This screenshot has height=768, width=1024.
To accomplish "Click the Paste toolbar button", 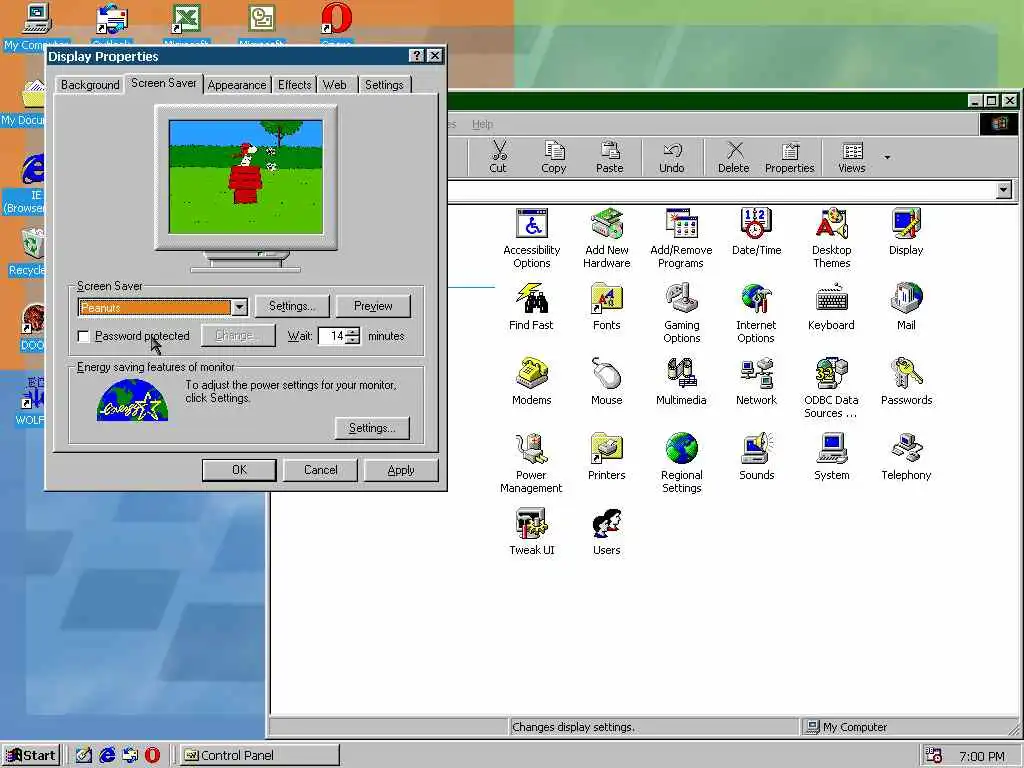I will coord(609,157).
